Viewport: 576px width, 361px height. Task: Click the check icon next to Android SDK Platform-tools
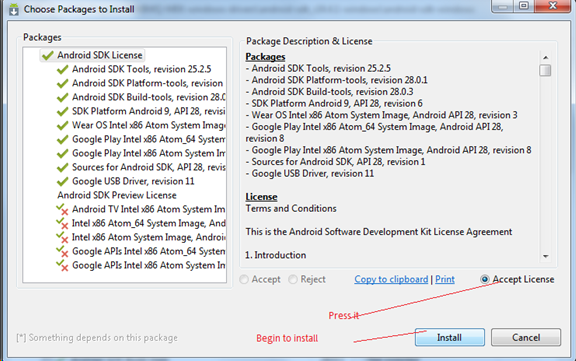tap(62, 83)
